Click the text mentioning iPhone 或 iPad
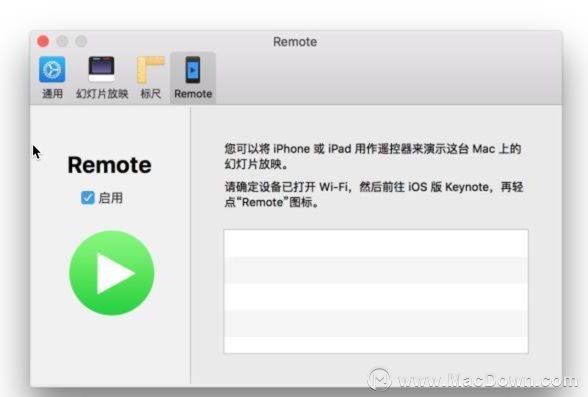The image size is (588, 397). pyautogui.click(x=373, y=156)
